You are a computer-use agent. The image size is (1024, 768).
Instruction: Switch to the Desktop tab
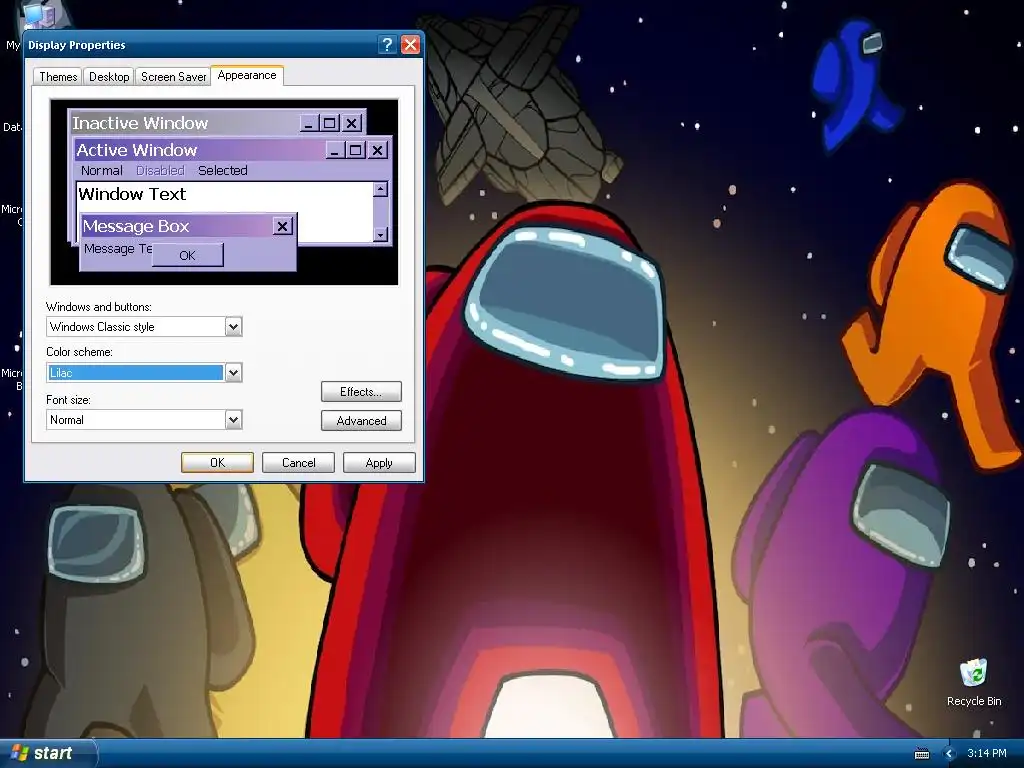point(109,76)
